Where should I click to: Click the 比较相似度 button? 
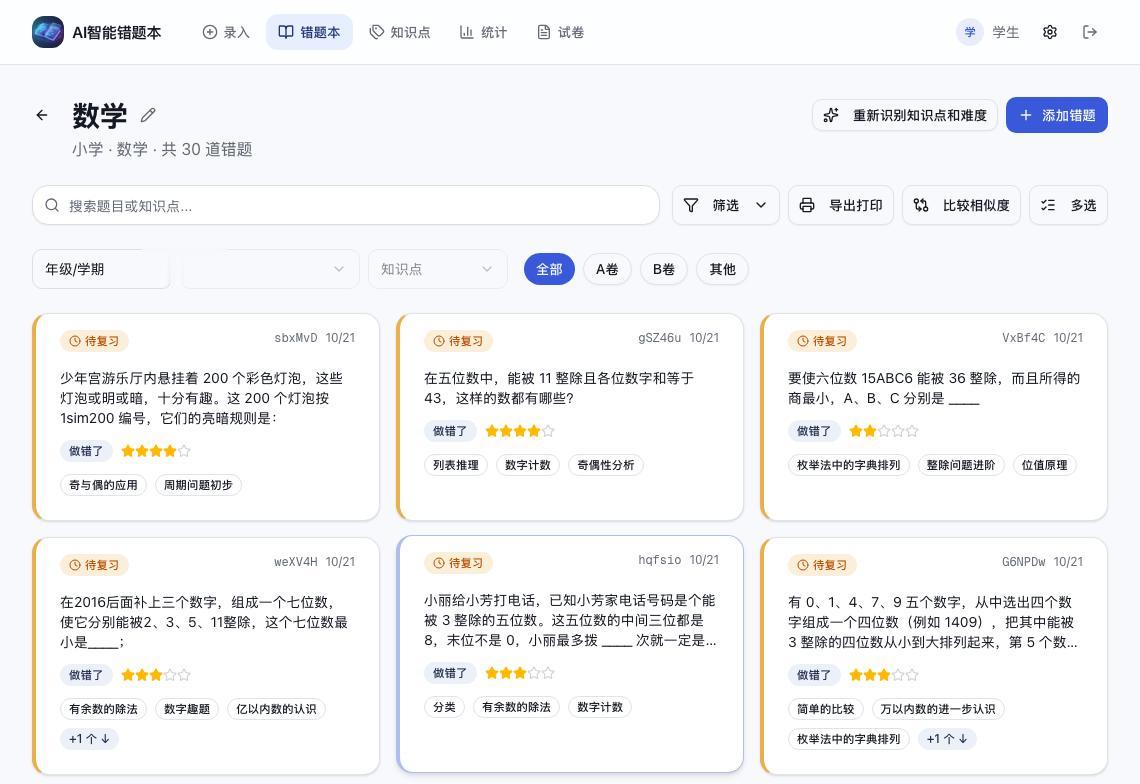[x=961, y=205]
